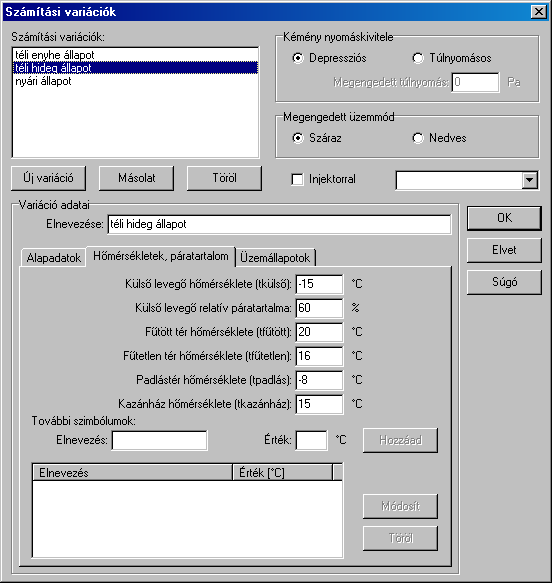Screen dimensions: 552x583
Task: Select the Depressziós radio button
Action: click(x=298, y=58)
